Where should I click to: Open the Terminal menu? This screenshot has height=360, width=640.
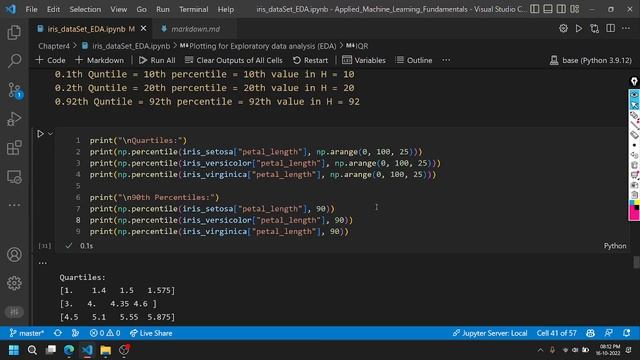[194, 9]
